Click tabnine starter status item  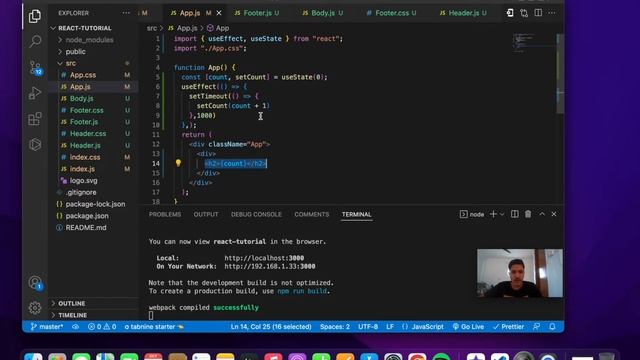pos(154,327)
